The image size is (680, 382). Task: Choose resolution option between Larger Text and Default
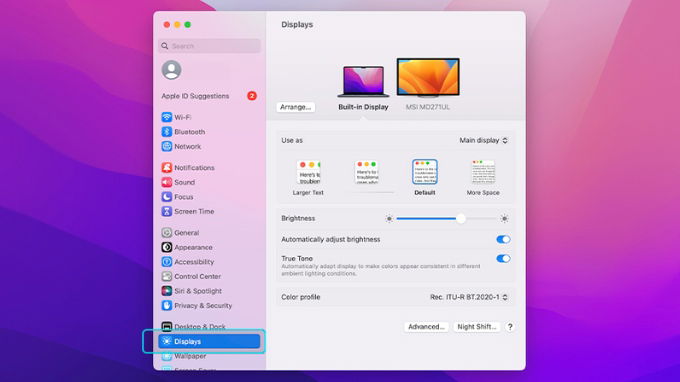coord(367,172)
